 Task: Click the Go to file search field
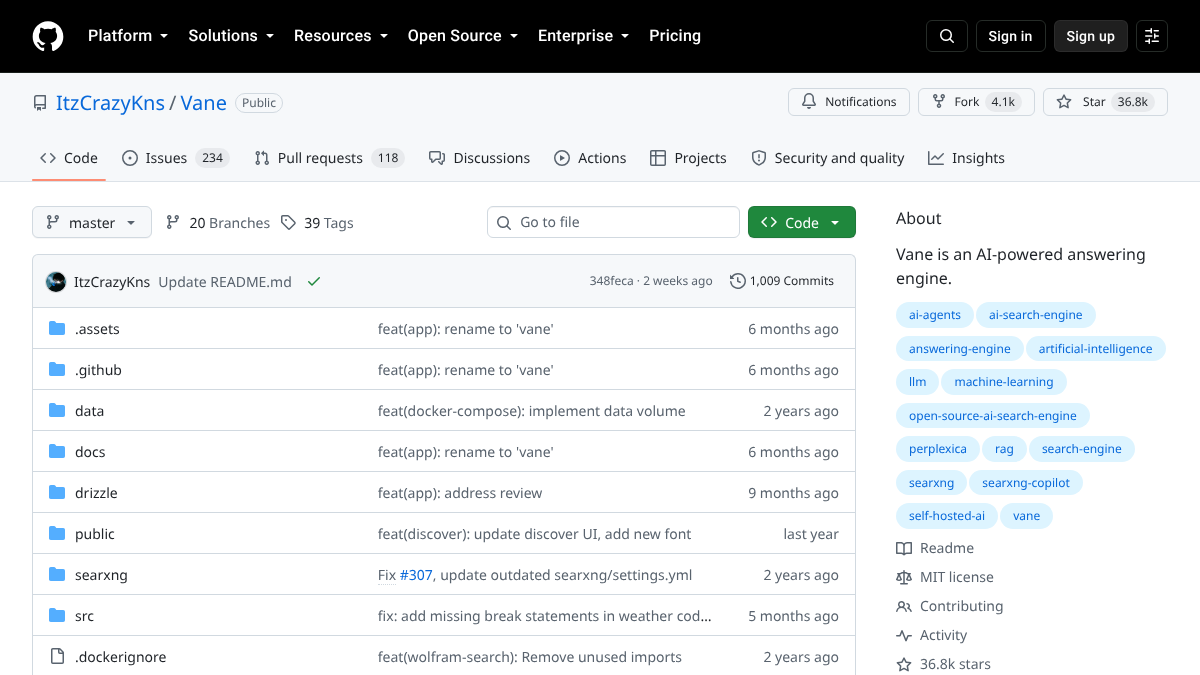[614, 222]
